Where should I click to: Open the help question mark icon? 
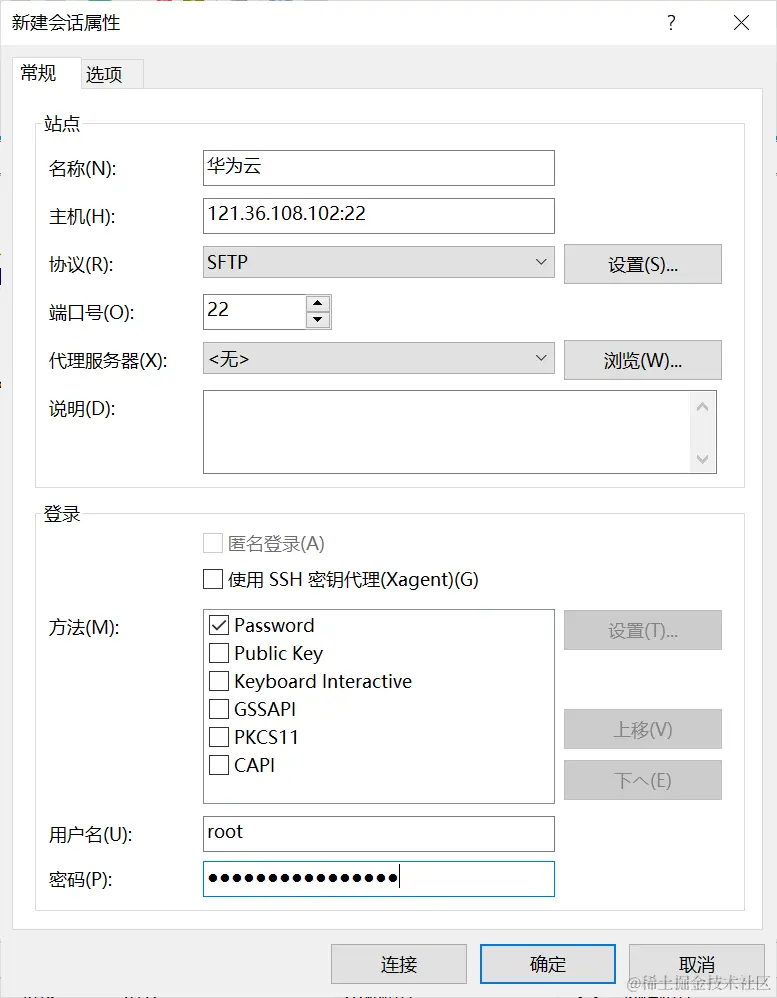click(x=671, y=23)
